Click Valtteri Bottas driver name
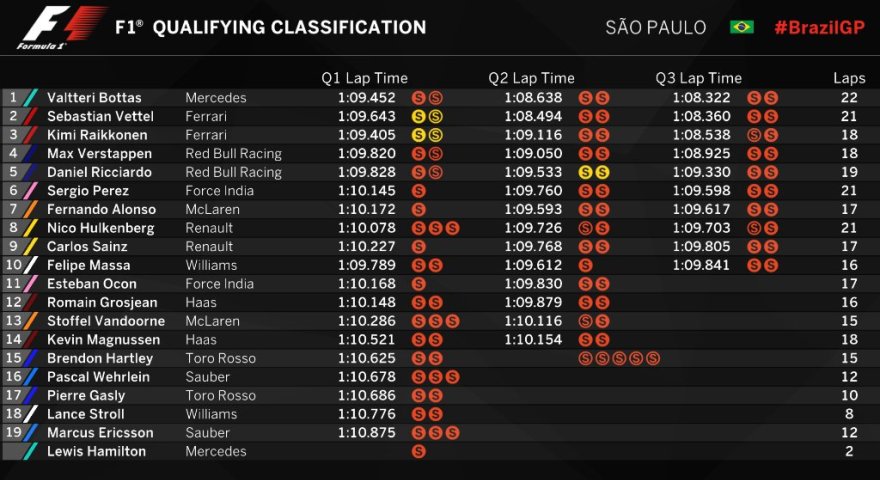This screenshot has height=480, width=880. [x=94, y=98]
